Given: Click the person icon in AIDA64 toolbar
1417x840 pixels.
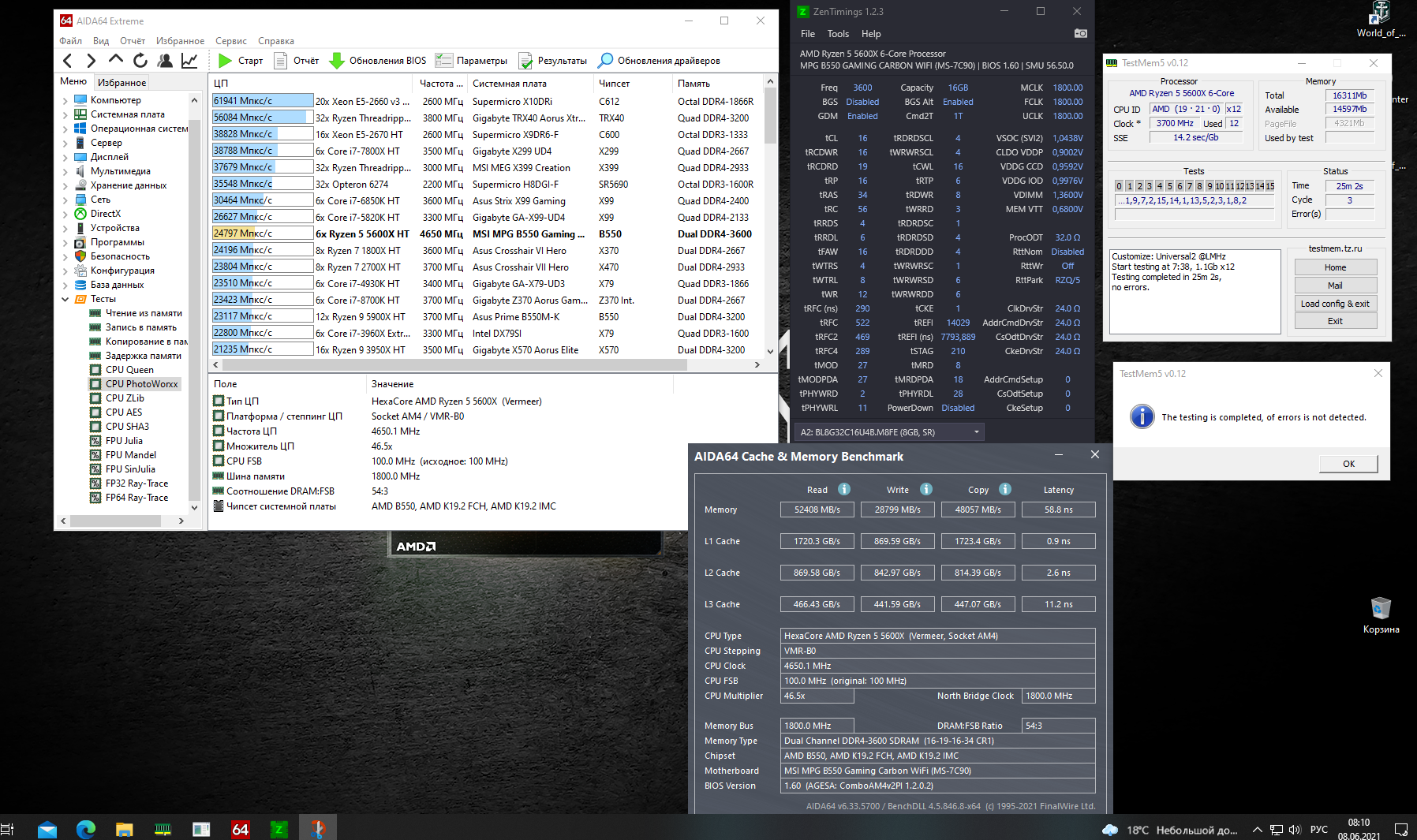Looking at the screenshot, I should (x=165, y=61).
